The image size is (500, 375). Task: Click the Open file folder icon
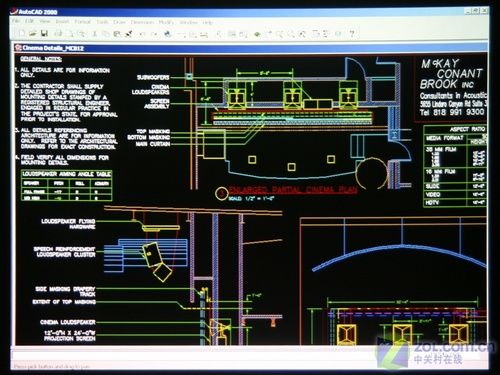(x=33, y=33)
